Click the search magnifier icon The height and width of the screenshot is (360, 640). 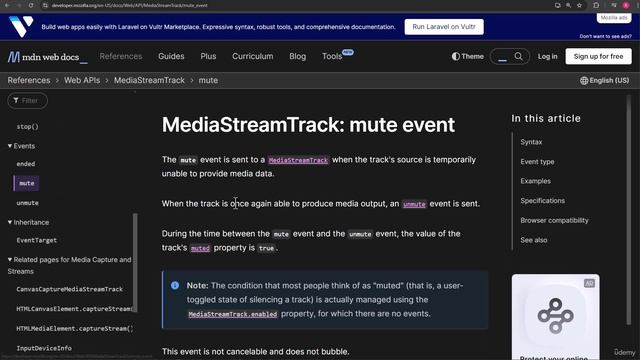click(x=518, y=56)
